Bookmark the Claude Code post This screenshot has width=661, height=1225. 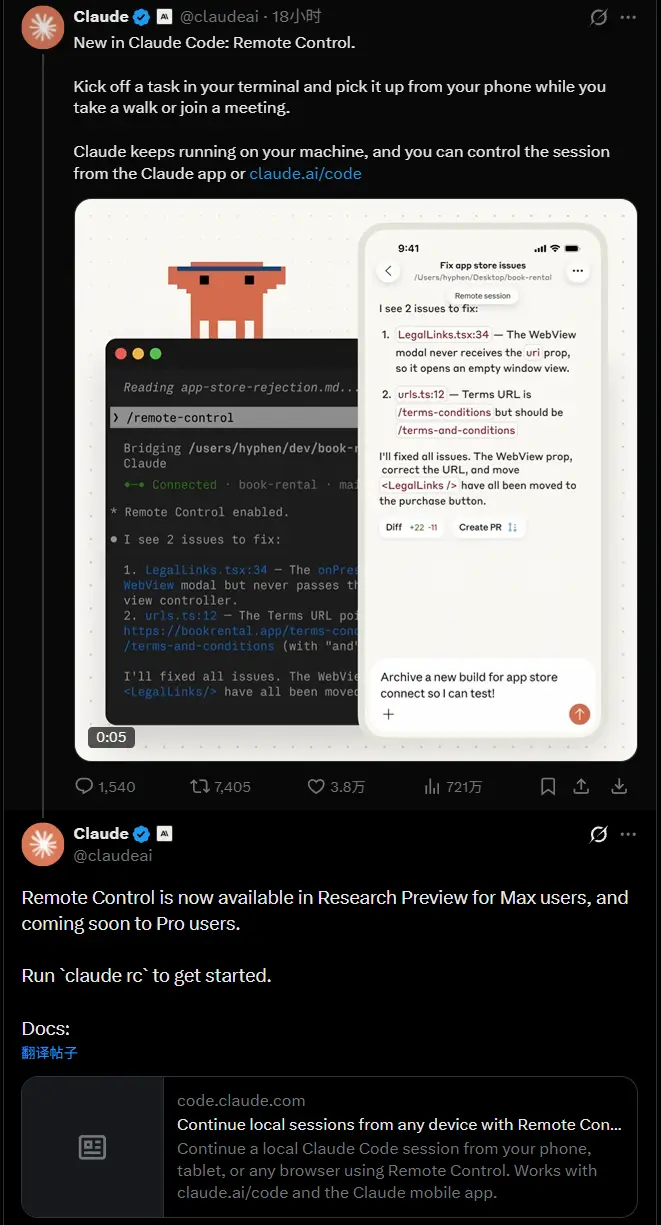point(548,787)
